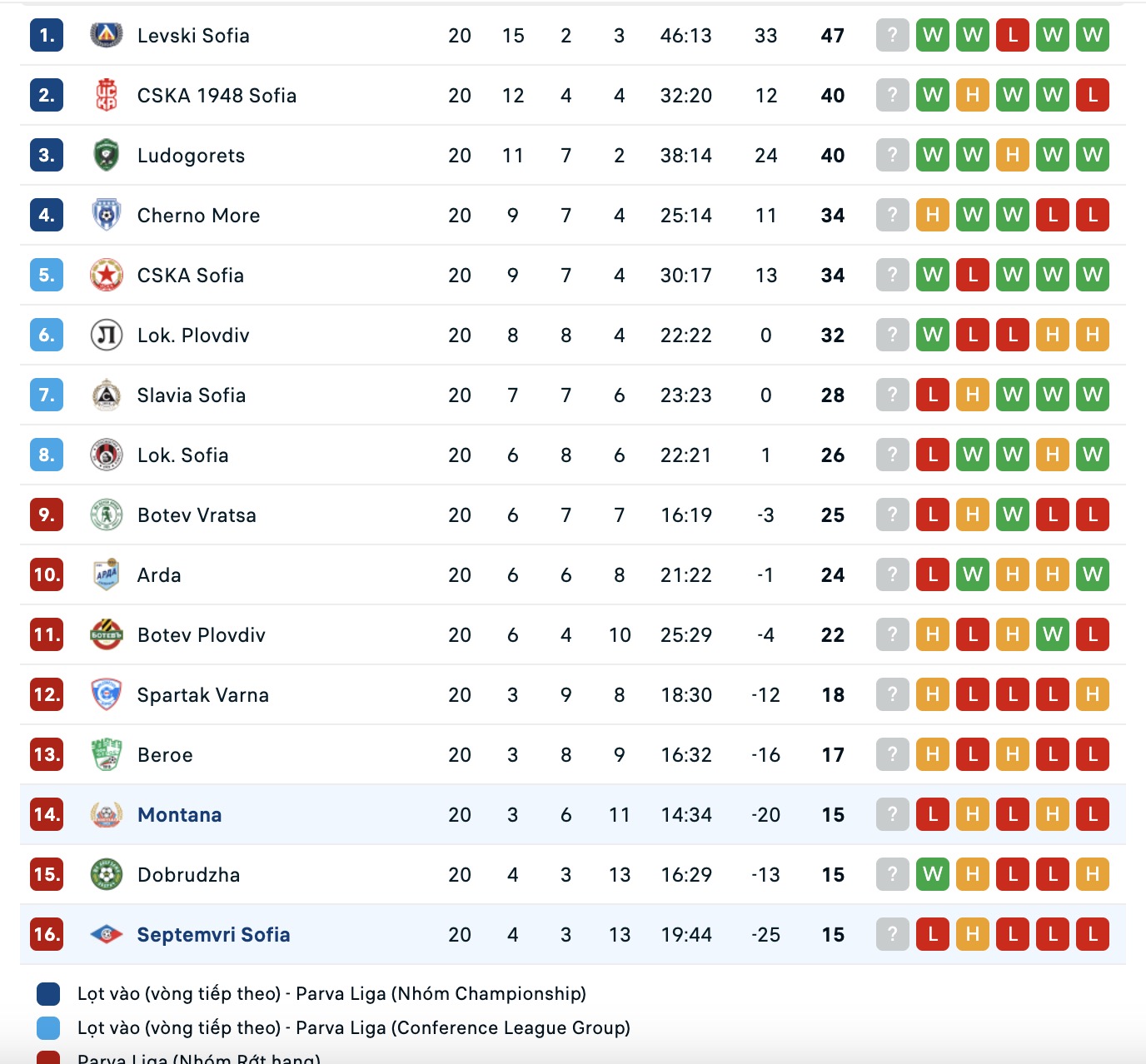Click Levski Sofia's red L form badge
This screenshot has width=1146, height=1064.
pyautogui.click(x=1012, y=35)
